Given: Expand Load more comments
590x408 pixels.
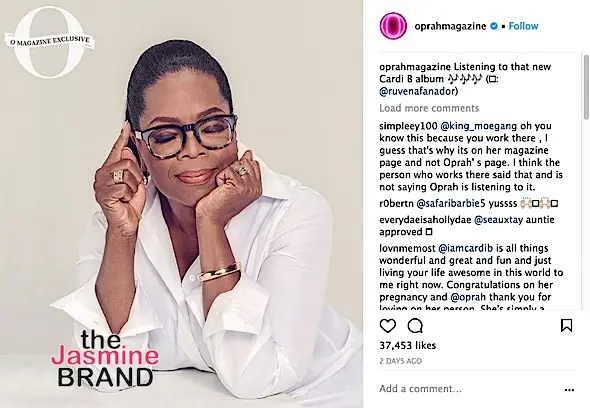Looking at the screenshot, I should click(429, 108).
